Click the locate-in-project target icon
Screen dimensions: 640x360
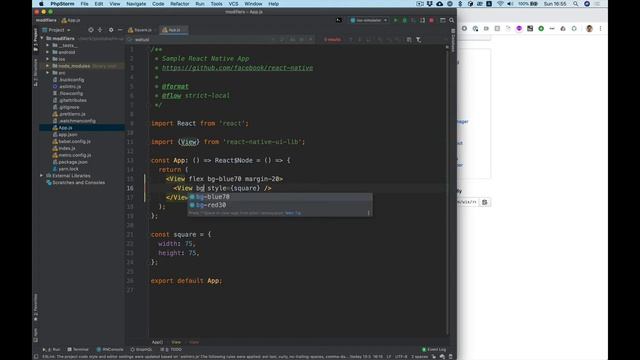coord(91,30)
